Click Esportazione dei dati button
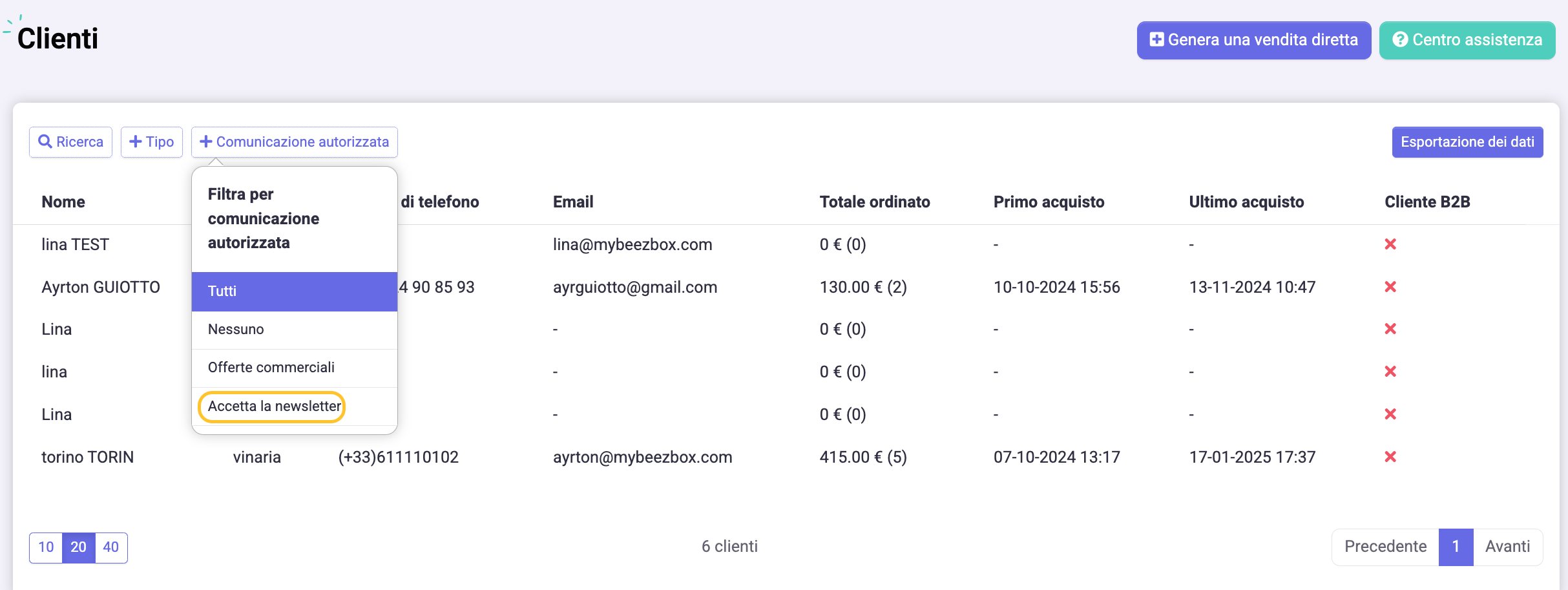Image resolution: width=1568 pixels, height=590 pixels. [1467, 142]
